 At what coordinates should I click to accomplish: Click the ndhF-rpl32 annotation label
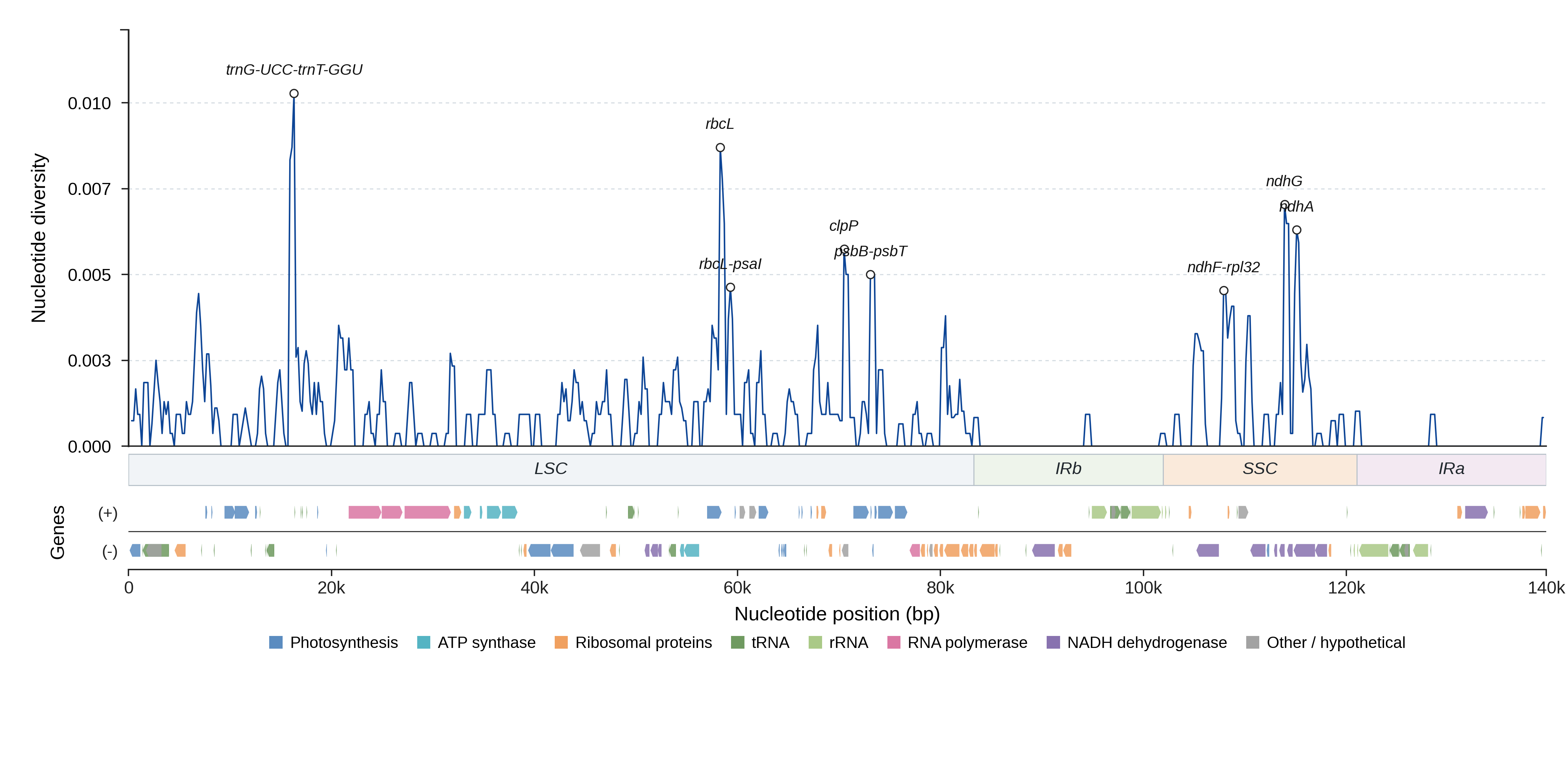(x=1223, y=267)
